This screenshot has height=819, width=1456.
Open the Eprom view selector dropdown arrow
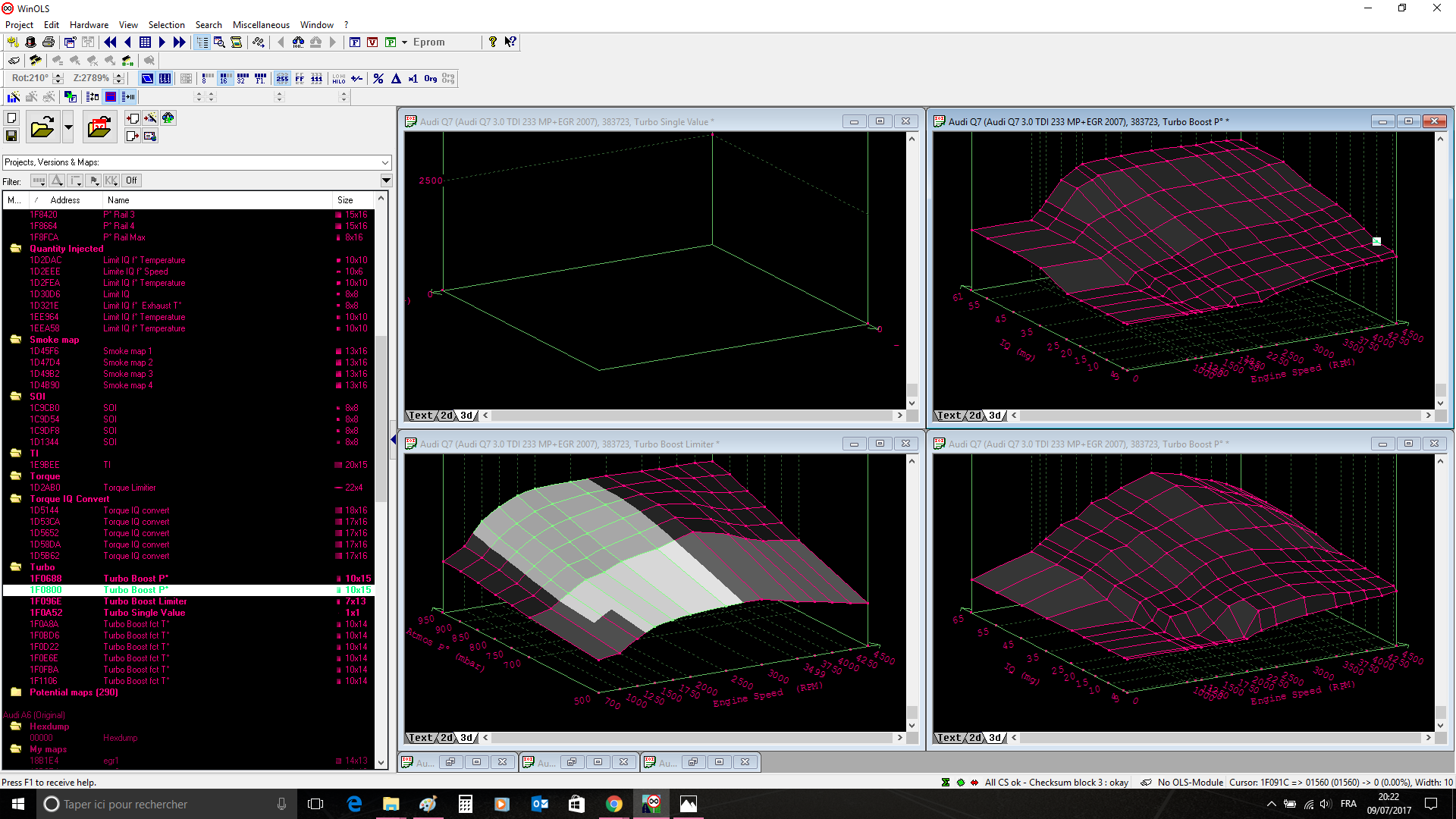tap(405, 42)
